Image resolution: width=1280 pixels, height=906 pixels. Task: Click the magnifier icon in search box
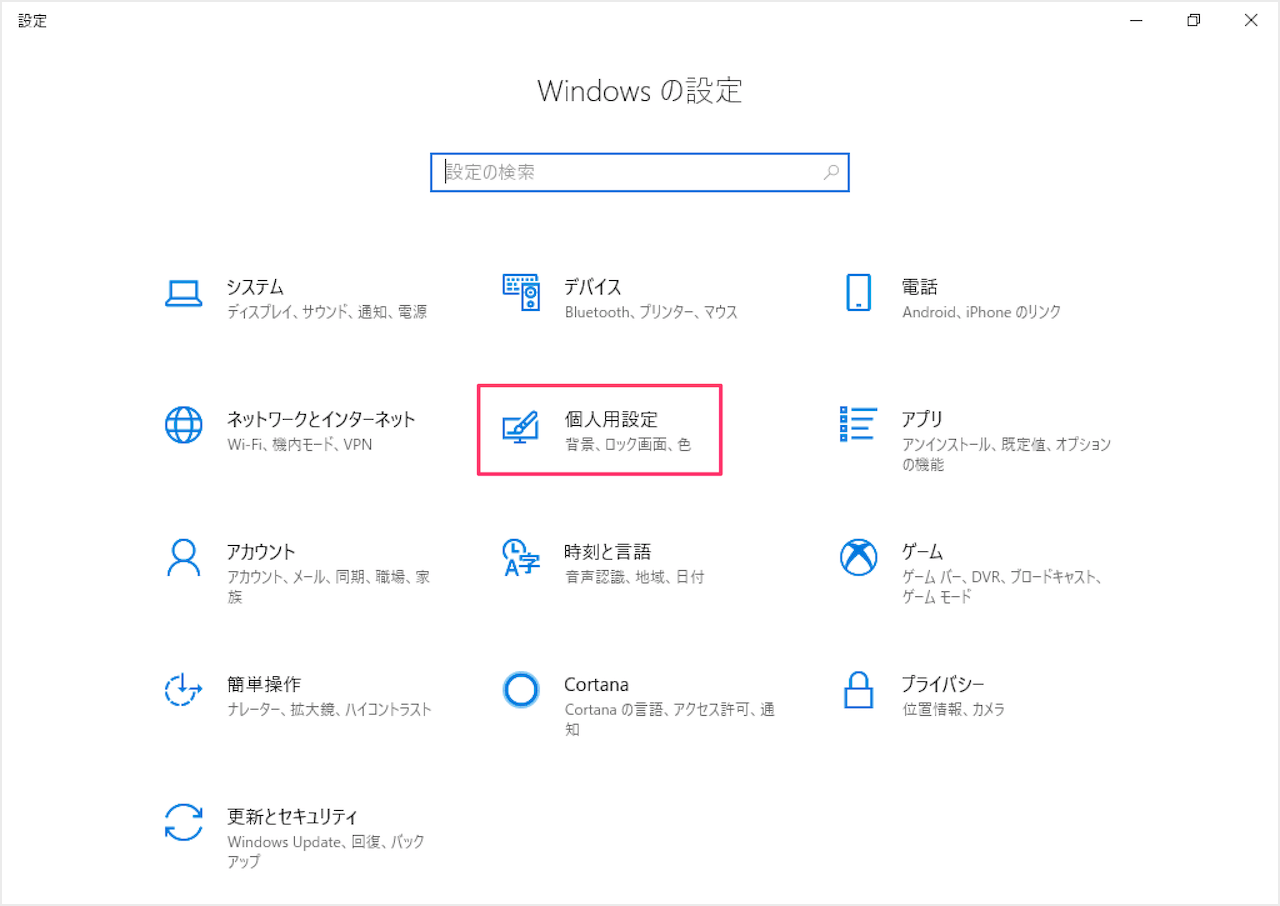click(x=831, y=172)
